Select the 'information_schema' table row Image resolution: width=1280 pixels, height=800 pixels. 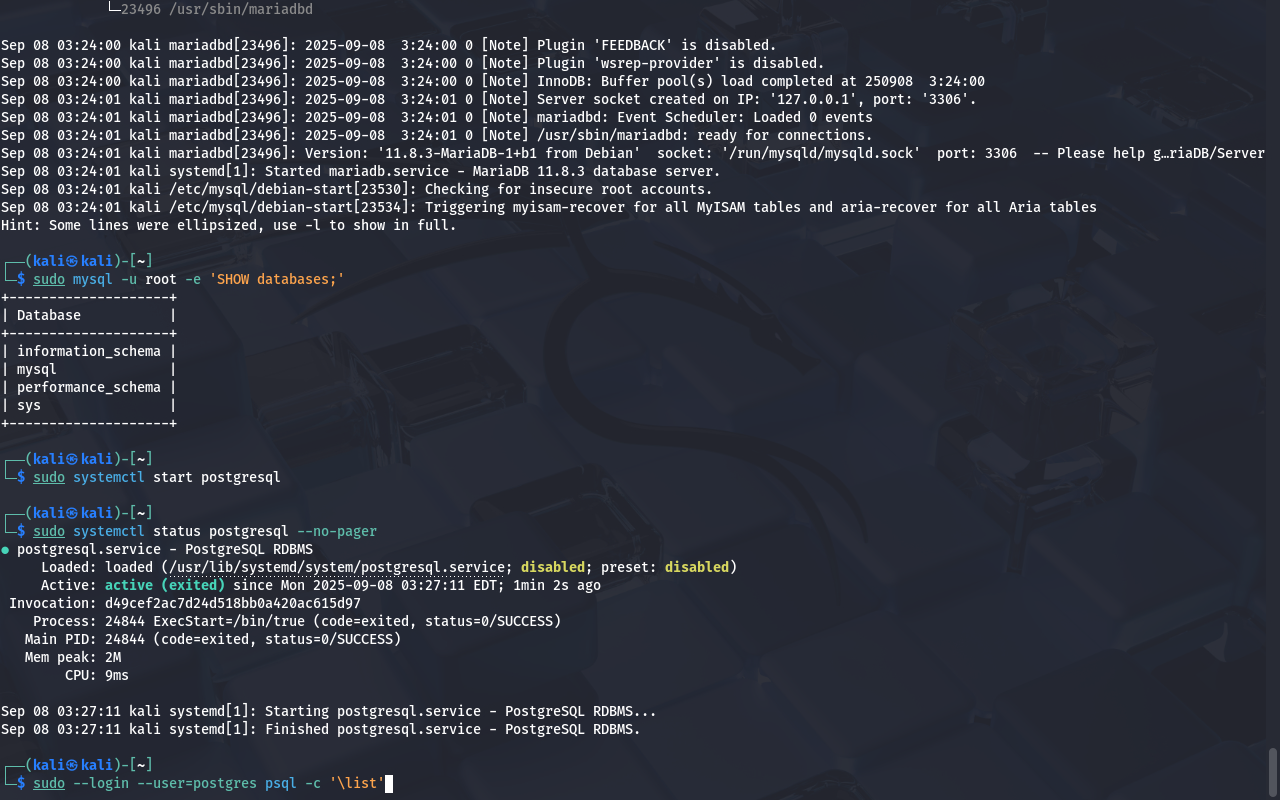coord(89,351)
